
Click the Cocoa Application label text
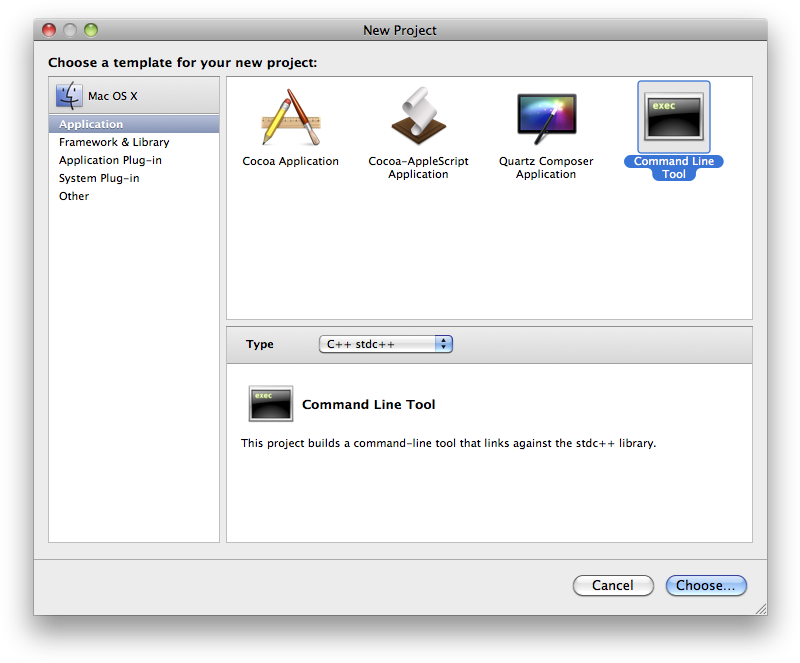pyautogui.click(x=290, y=161)
